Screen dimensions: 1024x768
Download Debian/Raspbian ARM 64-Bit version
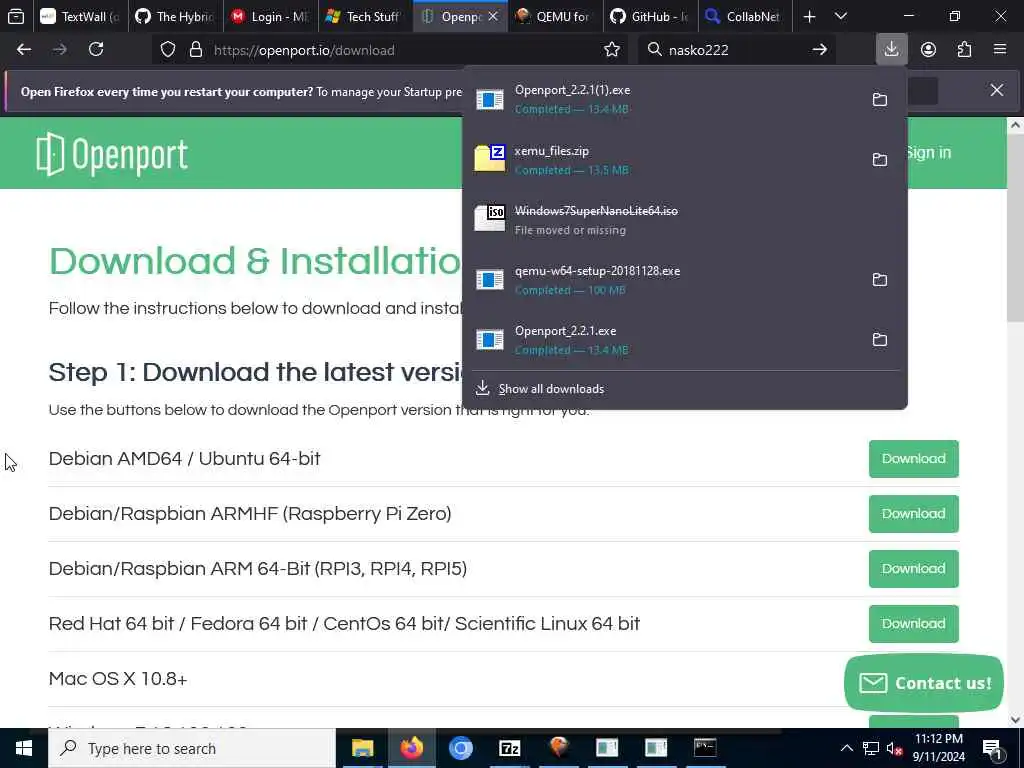pyautogui.click(x=914, y=569)
